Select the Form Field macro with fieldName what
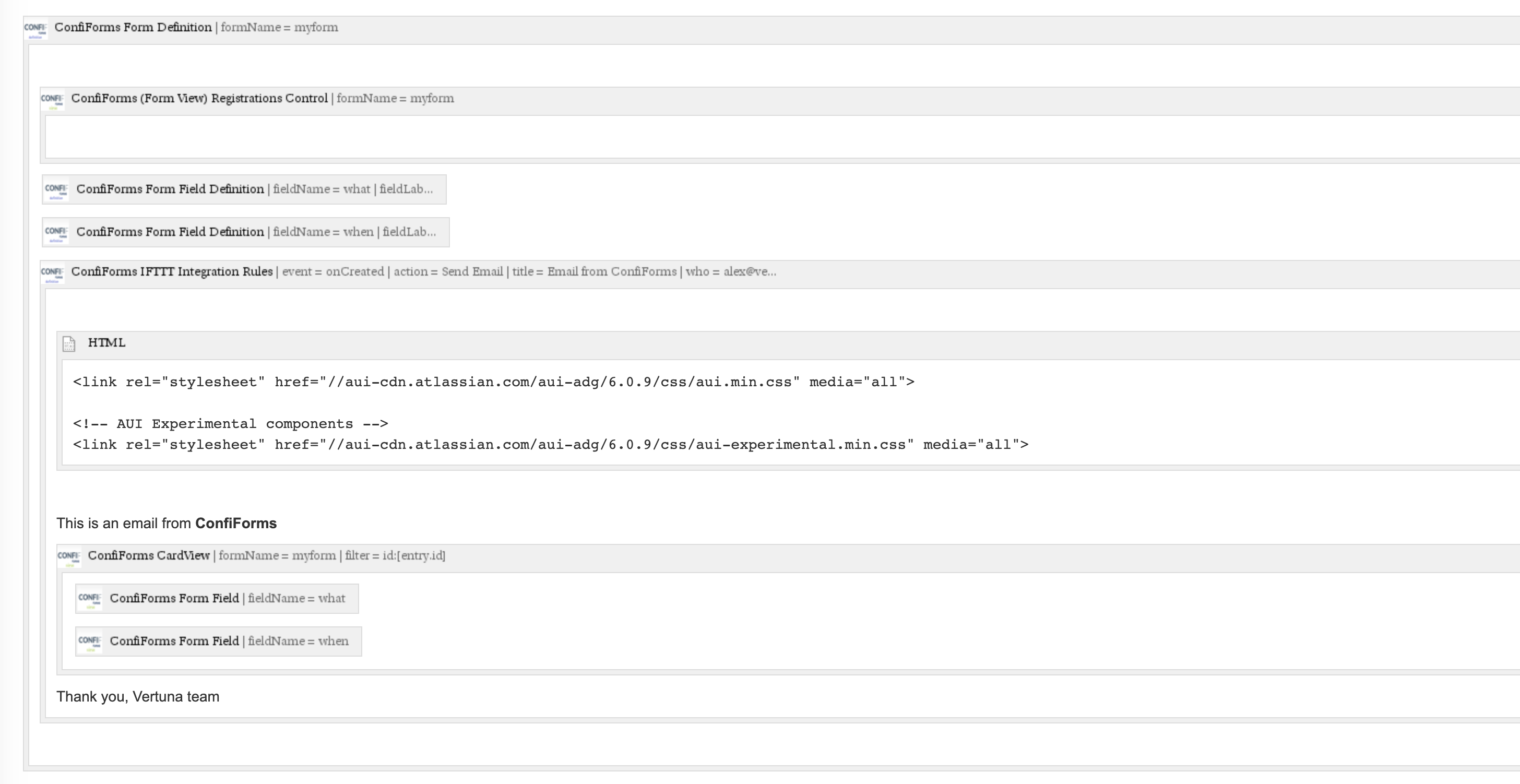Screen dimensions: 1520x784 (217, 599)
